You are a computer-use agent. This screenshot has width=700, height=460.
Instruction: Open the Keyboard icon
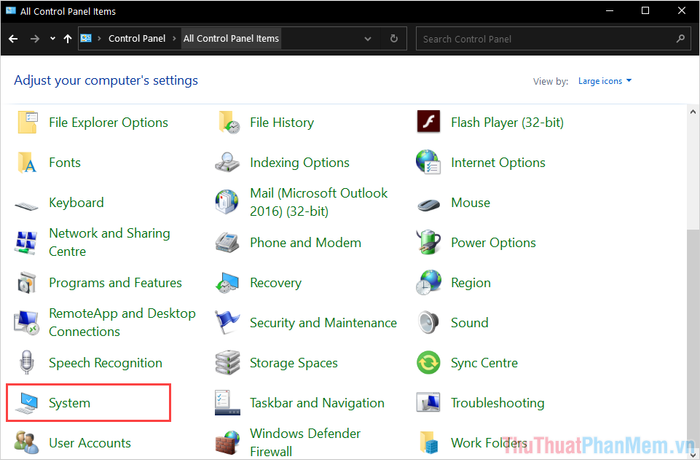(x=26, y=206)
